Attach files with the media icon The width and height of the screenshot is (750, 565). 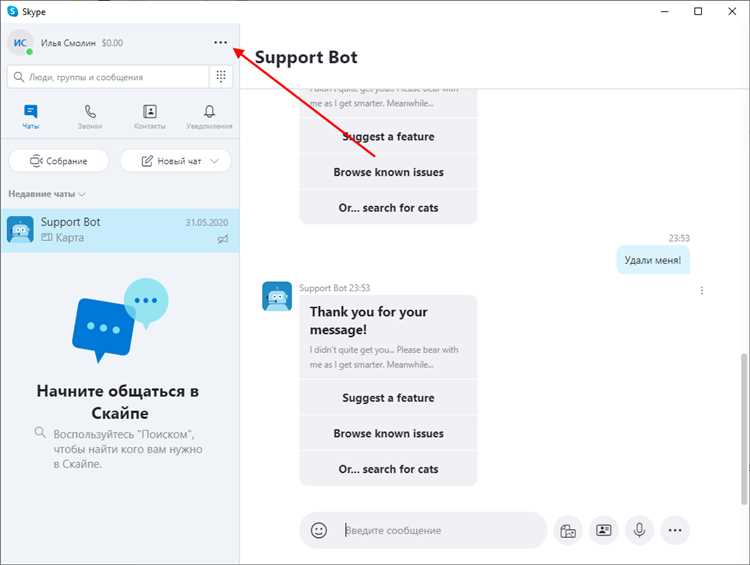[x=568, y=531]
